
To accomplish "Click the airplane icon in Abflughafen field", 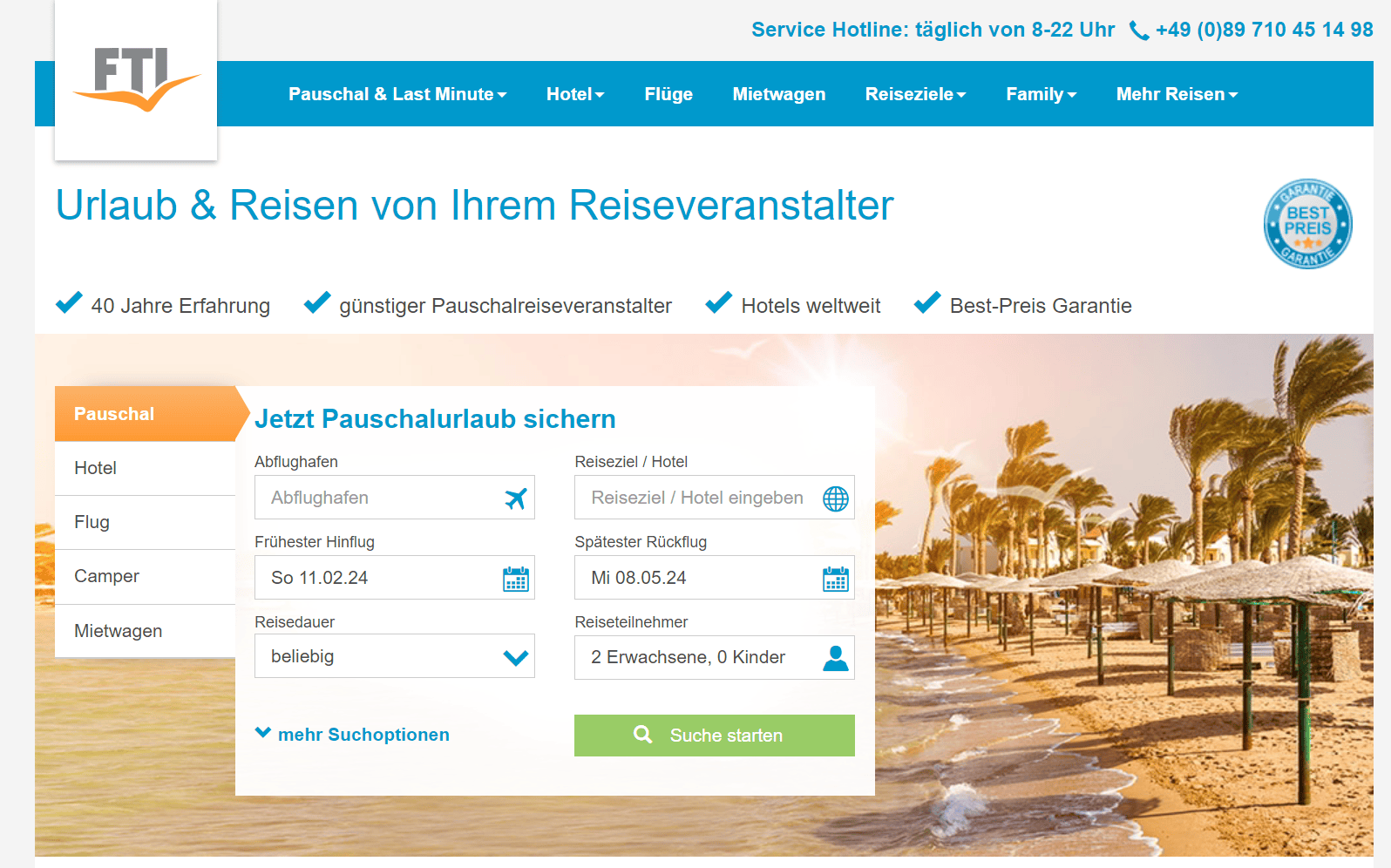I will [x=516, y=498].
